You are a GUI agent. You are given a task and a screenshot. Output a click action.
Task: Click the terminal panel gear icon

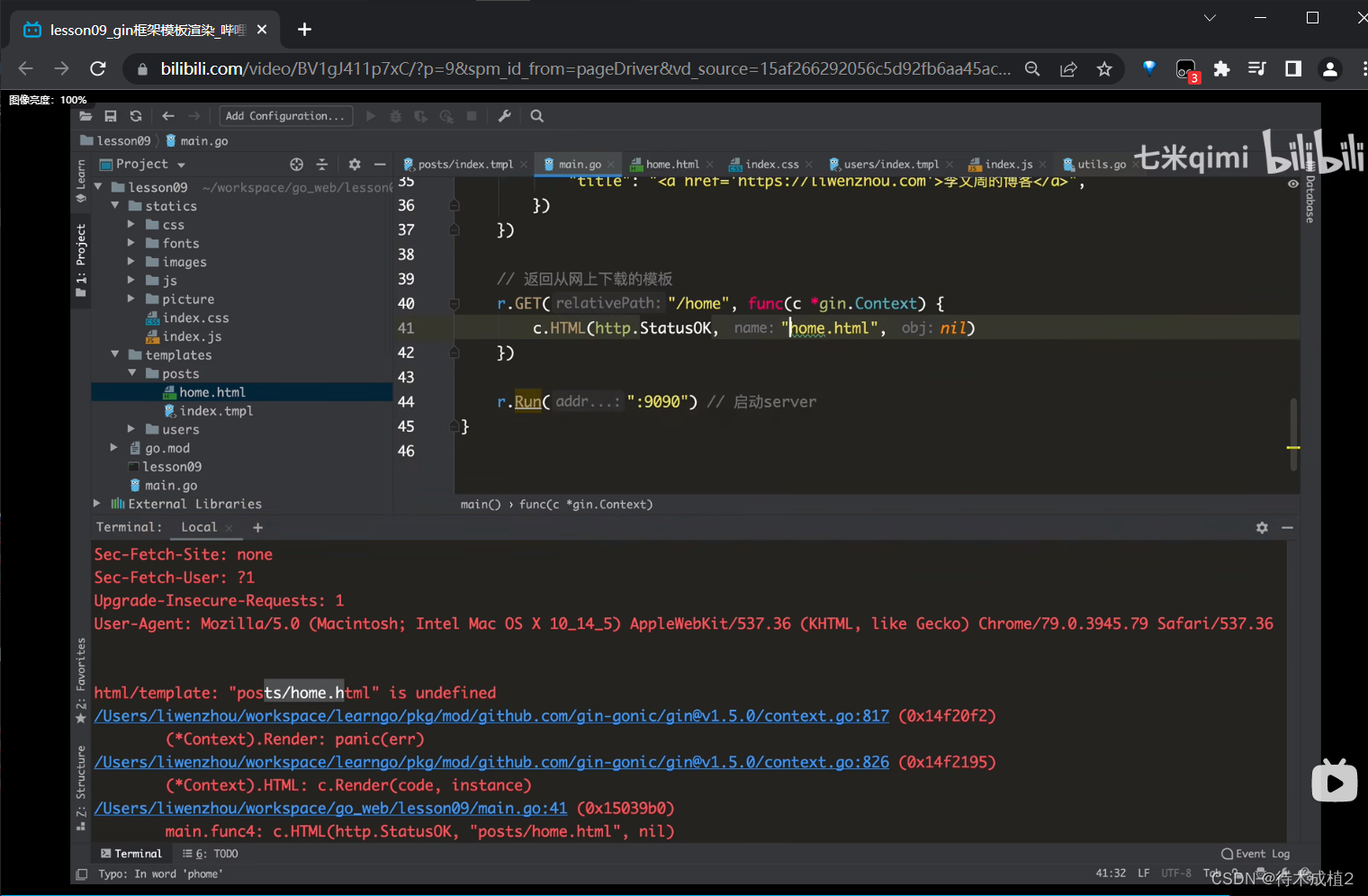(1262, 528)
